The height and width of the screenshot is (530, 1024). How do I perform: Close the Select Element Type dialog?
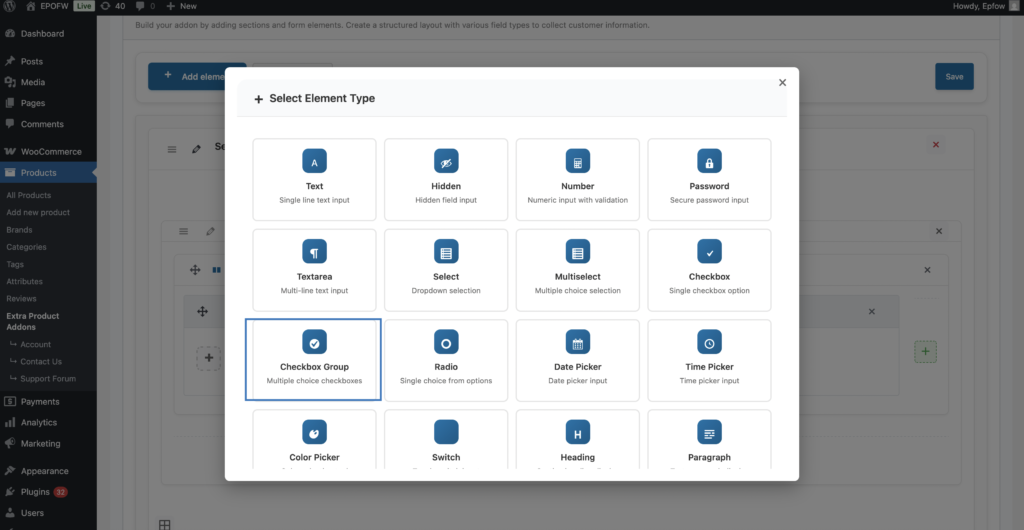click(x=782, y=83)
